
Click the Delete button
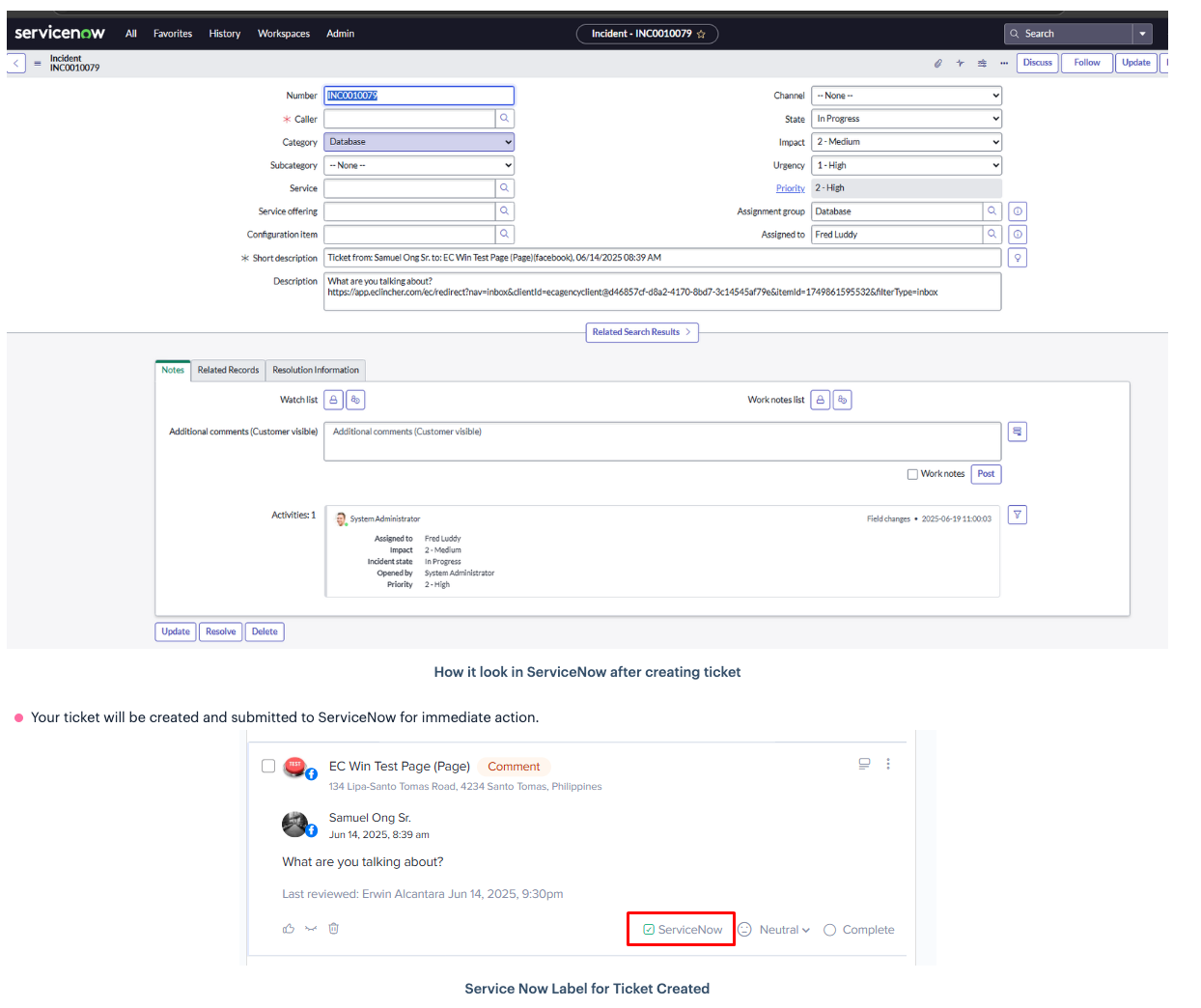[x=265, y=632]
